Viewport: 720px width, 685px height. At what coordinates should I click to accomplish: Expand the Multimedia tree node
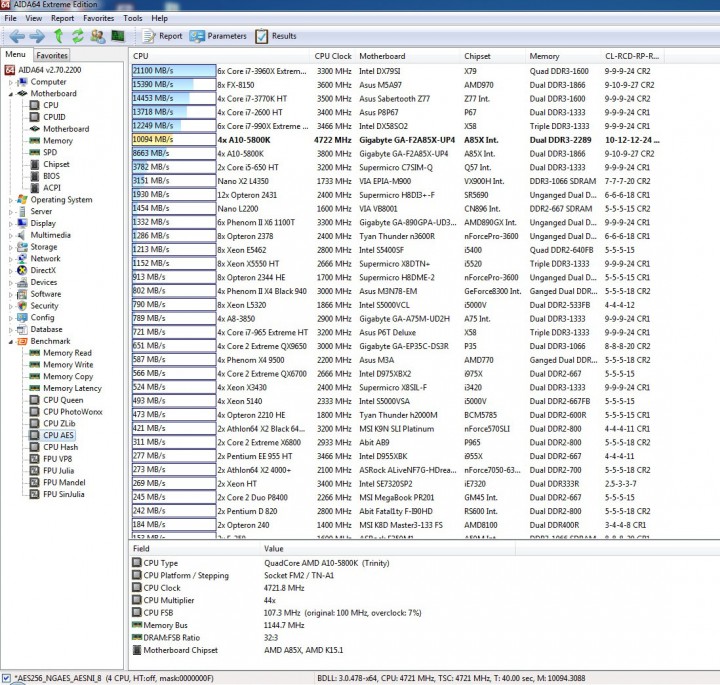click(x=11, y=236)
